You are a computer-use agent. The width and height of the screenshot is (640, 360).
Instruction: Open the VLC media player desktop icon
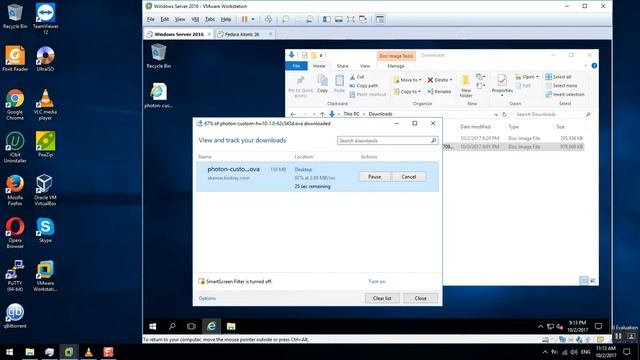coord(45,104)
